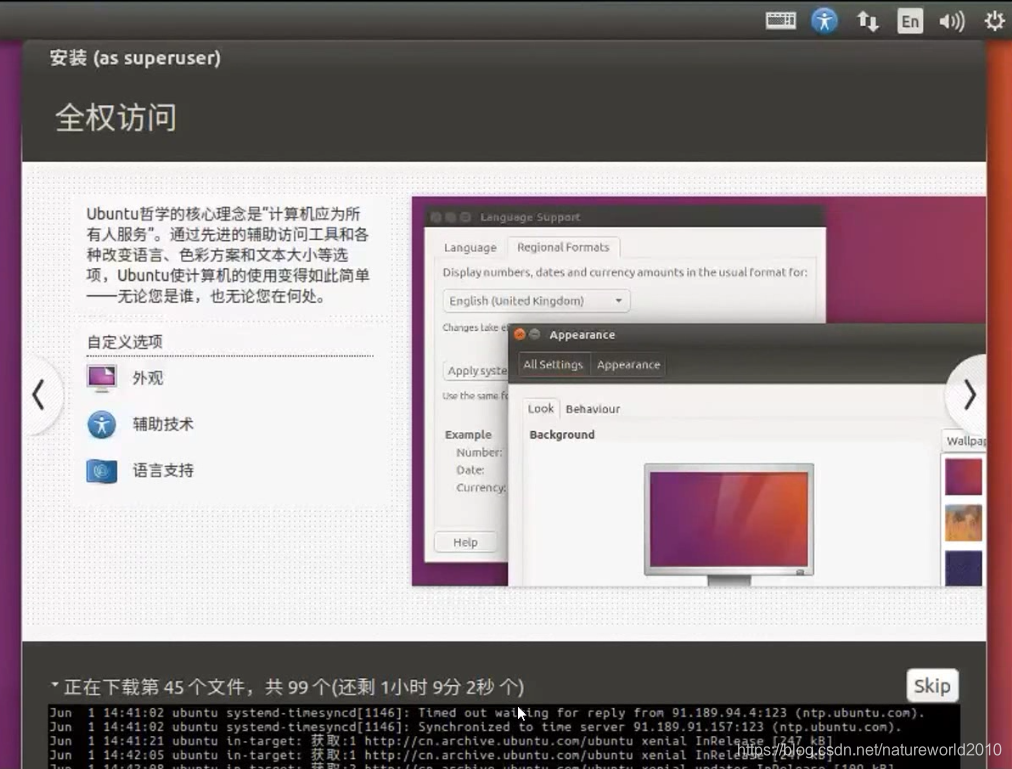
Task: Click the 辅助技术 accessibility icon
Action: pos(101,424)
